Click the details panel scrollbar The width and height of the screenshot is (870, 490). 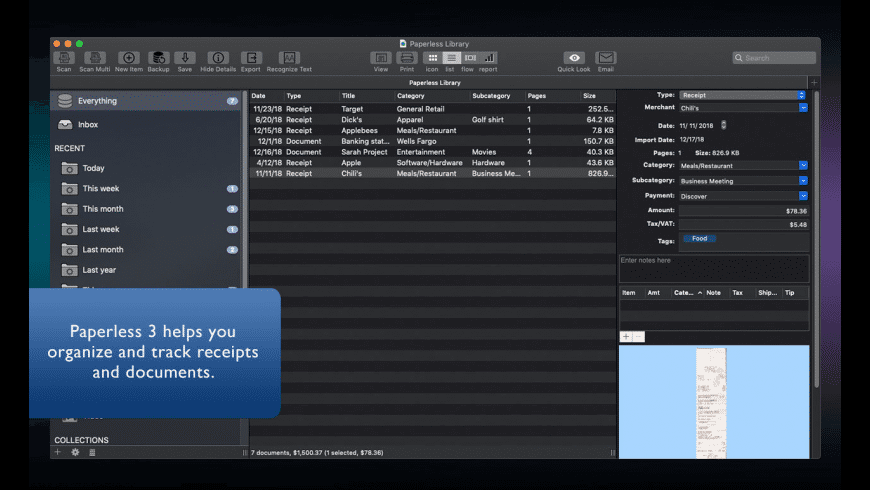816,239
